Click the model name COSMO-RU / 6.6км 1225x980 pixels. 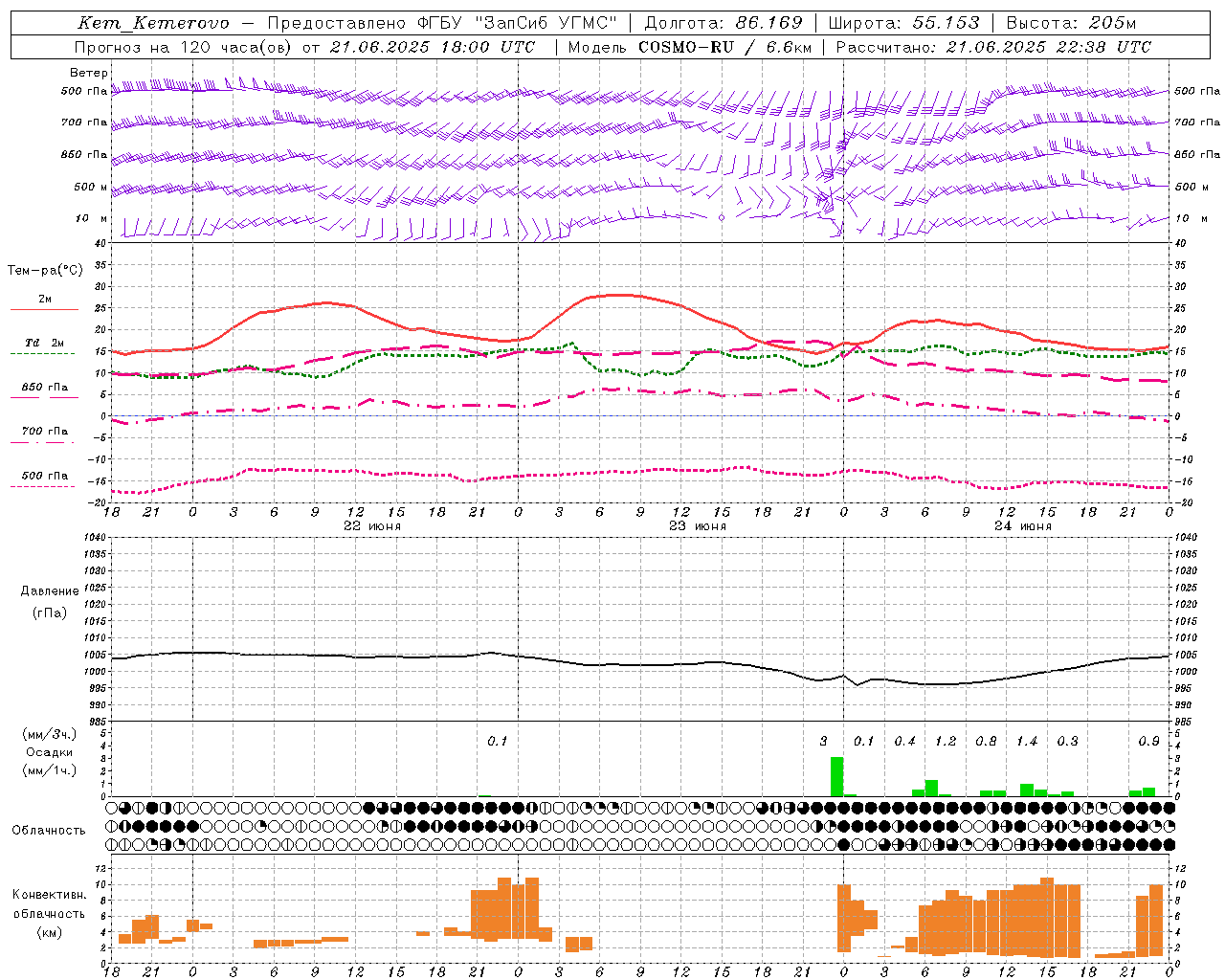[x=725, y=47]
